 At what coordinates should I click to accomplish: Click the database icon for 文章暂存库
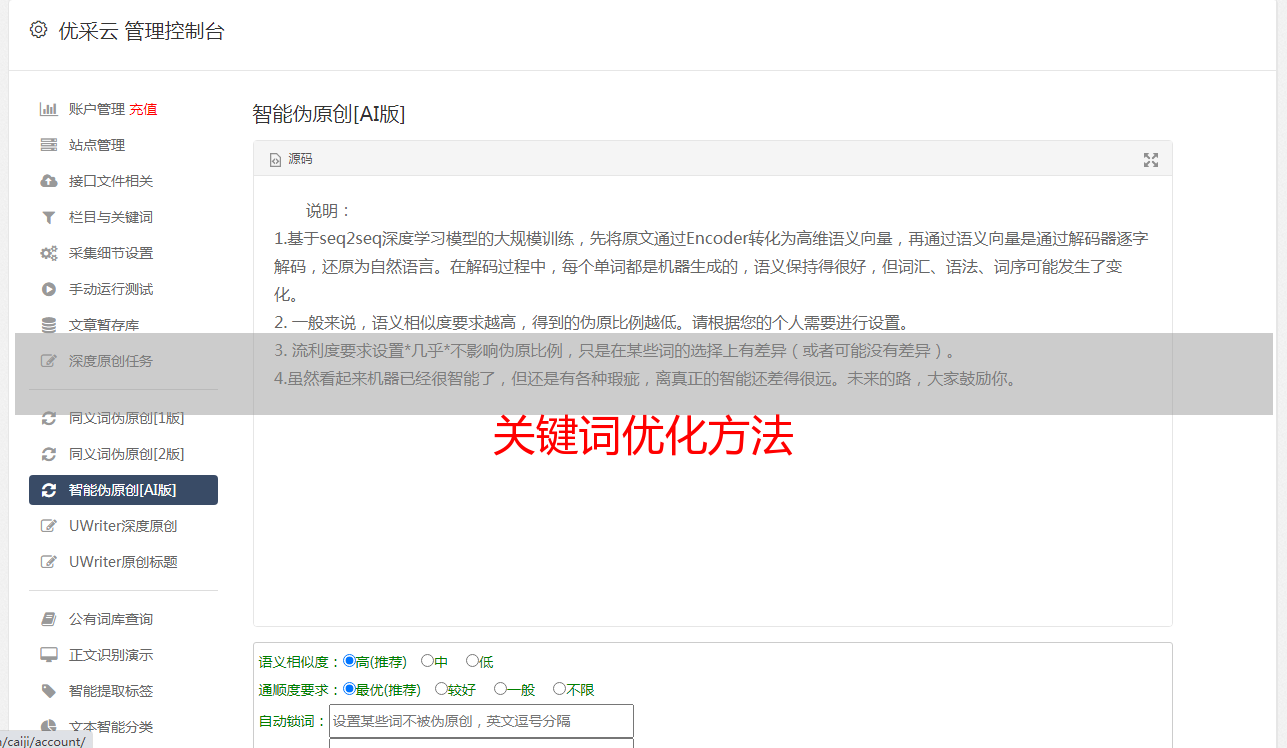[x=48, y=325]
